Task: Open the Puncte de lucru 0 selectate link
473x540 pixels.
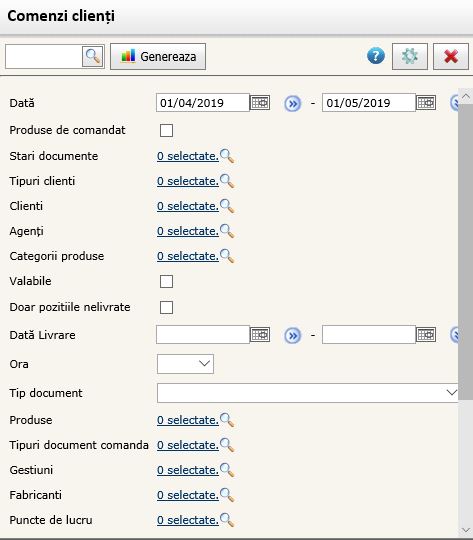Action: 188,520
